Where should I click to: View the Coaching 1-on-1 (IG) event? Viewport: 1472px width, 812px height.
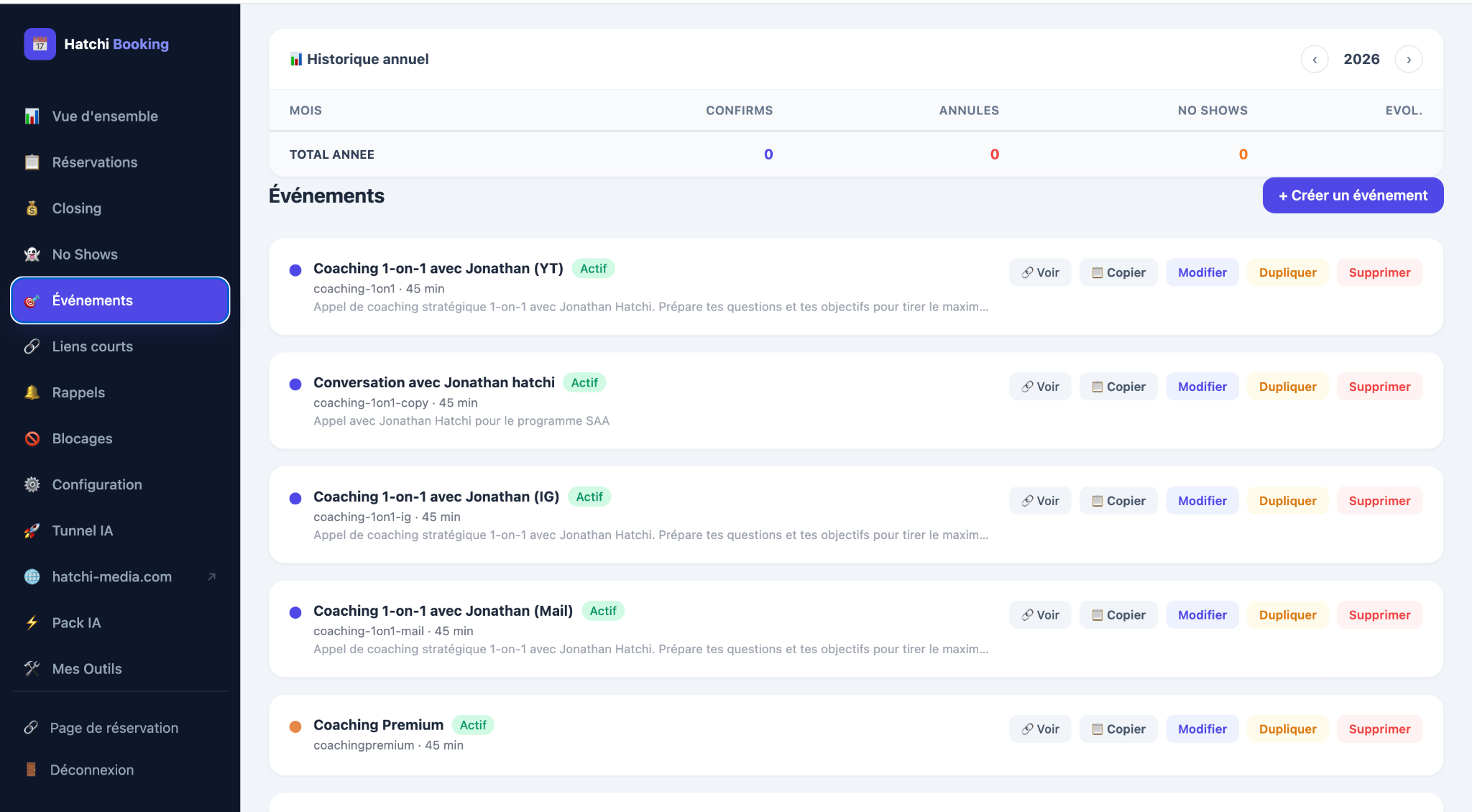tap(1040, 501)
